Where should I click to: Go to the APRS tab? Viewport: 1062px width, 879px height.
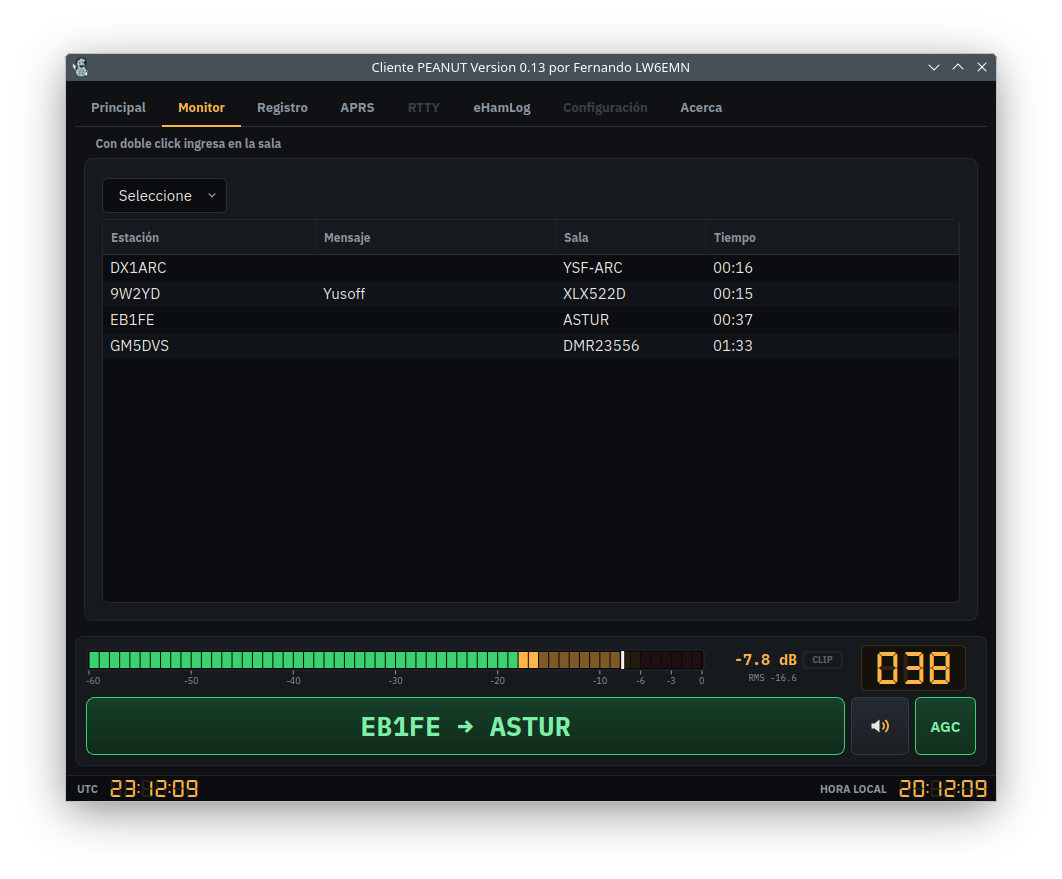(x=357, y=108)
